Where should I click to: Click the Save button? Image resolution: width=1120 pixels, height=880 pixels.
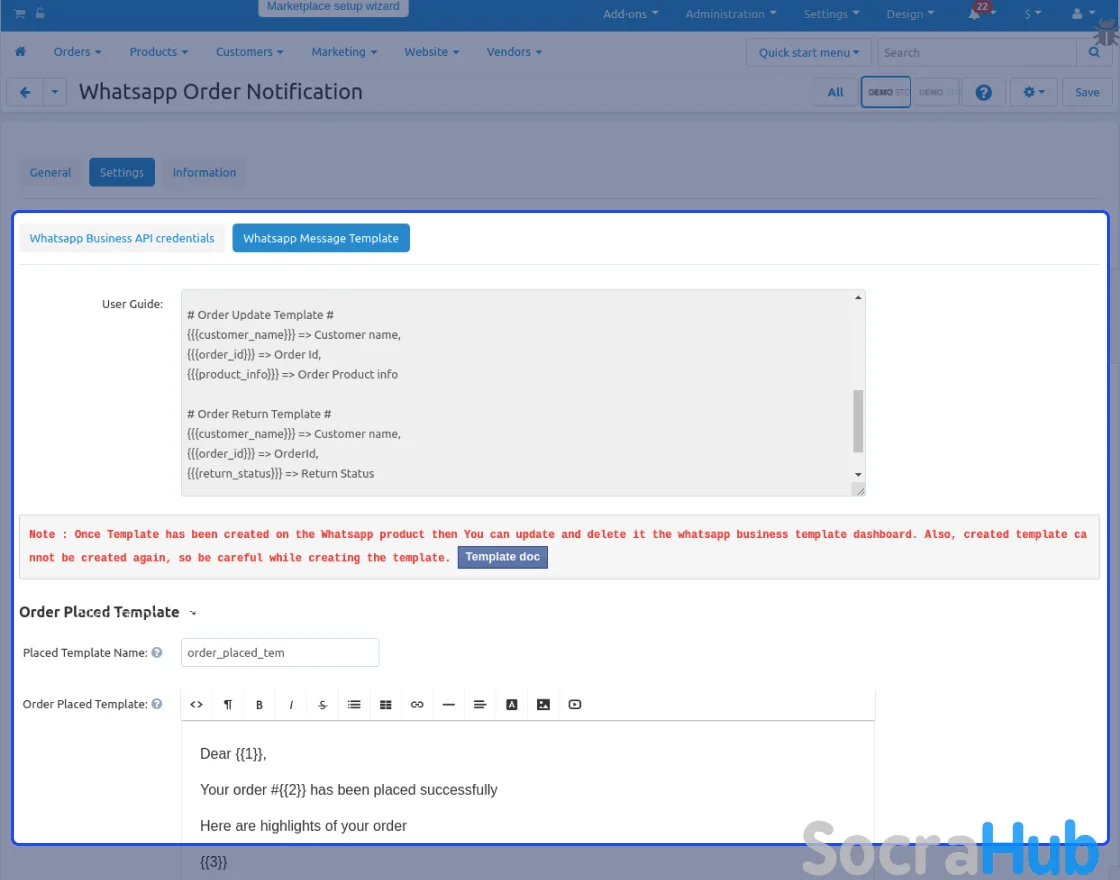(1087, 92)
